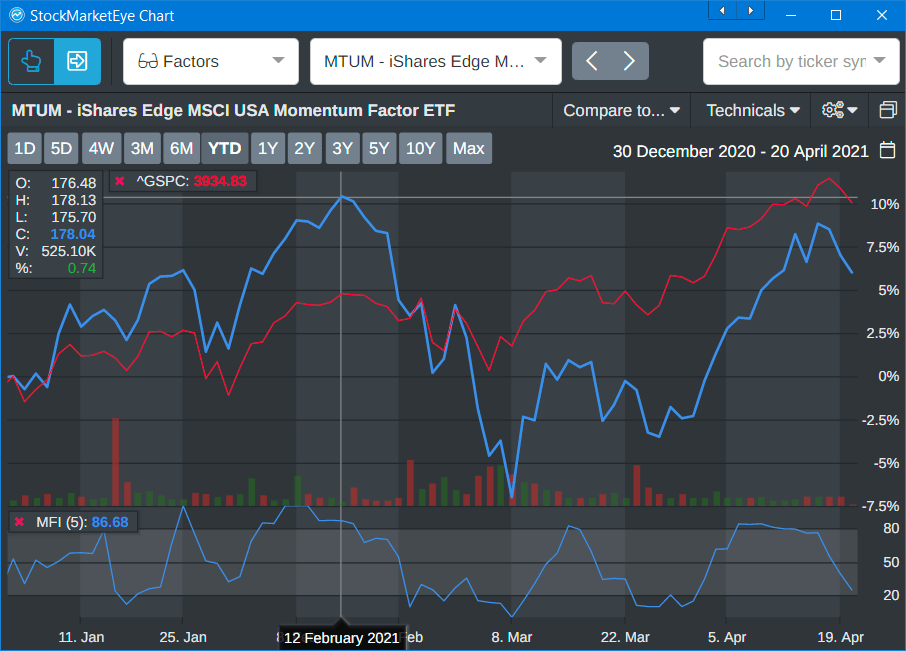Select the 1Y time range

click(x=268, y=148)
